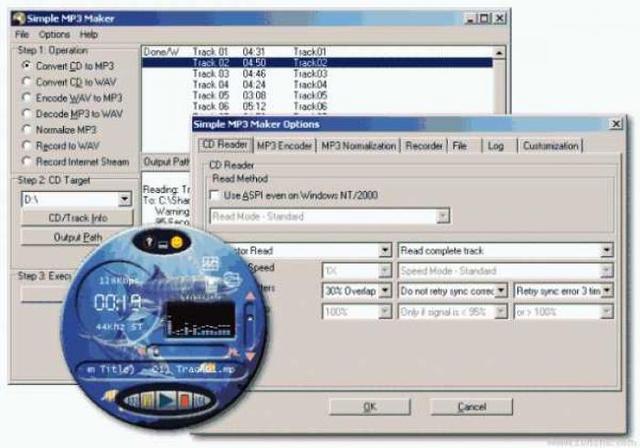Select the Track 04 row in track list
640x448 pixels.
click(x=317, y=84)
